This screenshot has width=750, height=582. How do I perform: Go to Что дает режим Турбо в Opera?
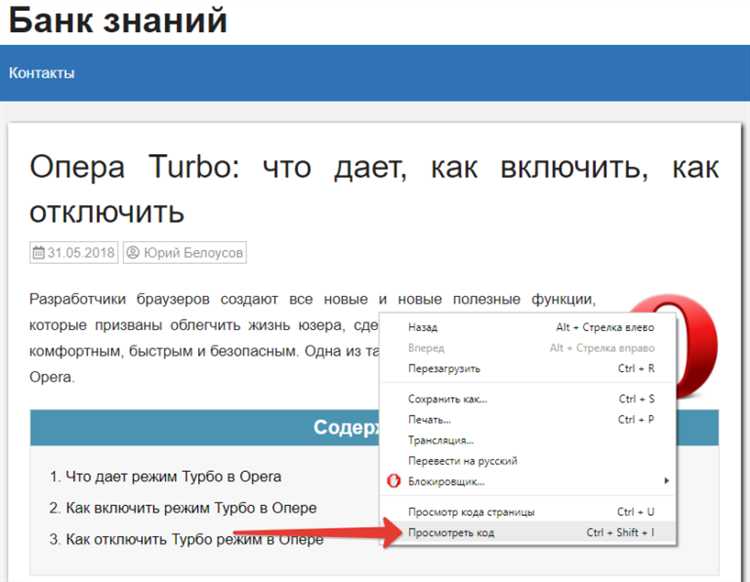click(x=173, y=476)
